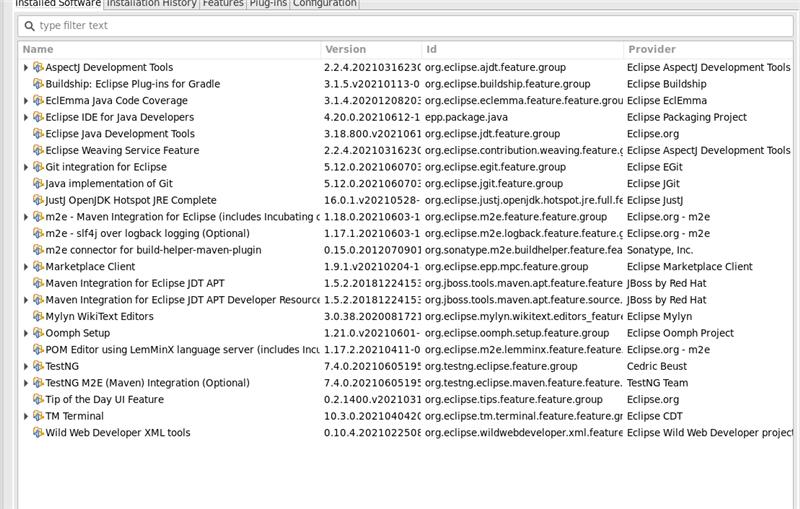800x509 pixels.
Task: Switch to the Installation History tab
Action: (x=151, y=4)
